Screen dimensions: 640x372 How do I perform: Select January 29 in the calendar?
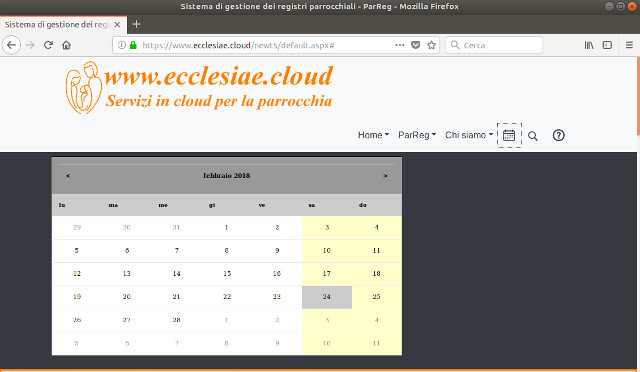77,227
